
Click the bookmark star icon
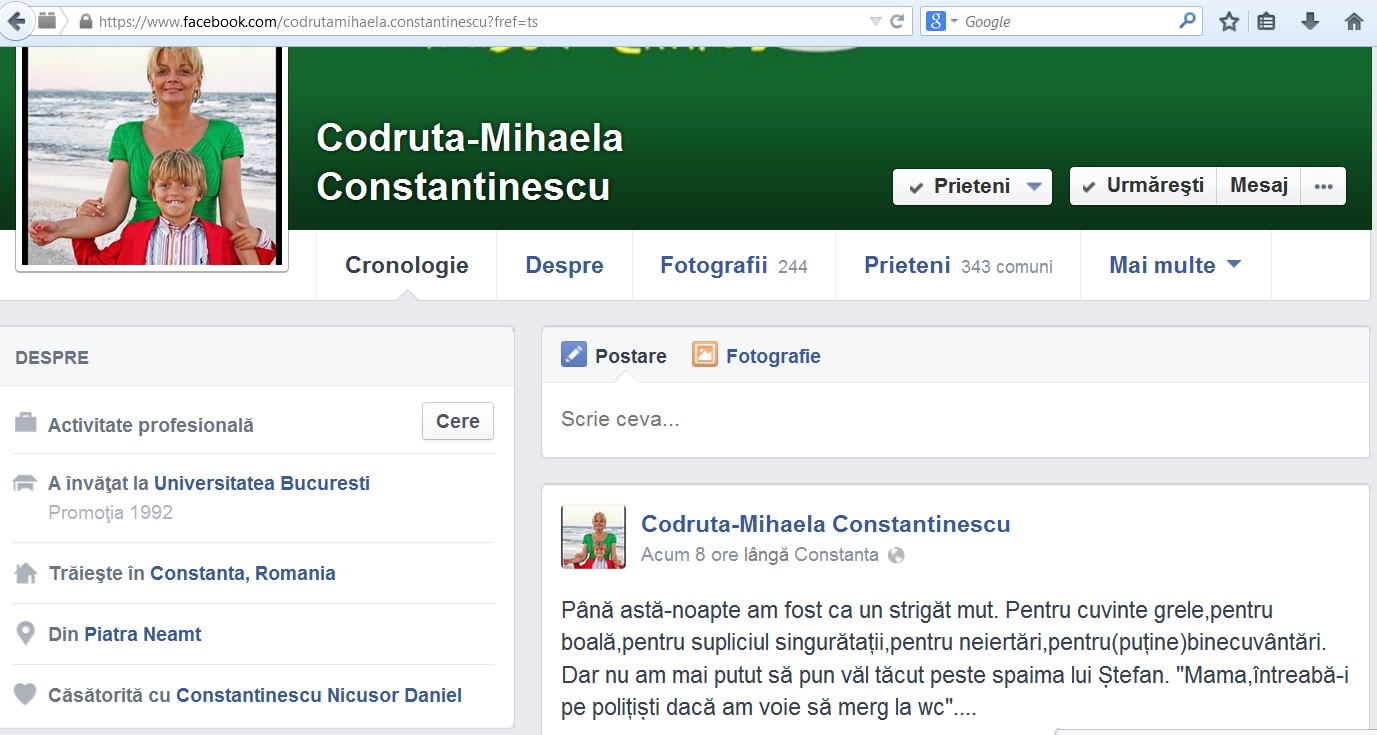[1229, 21]
